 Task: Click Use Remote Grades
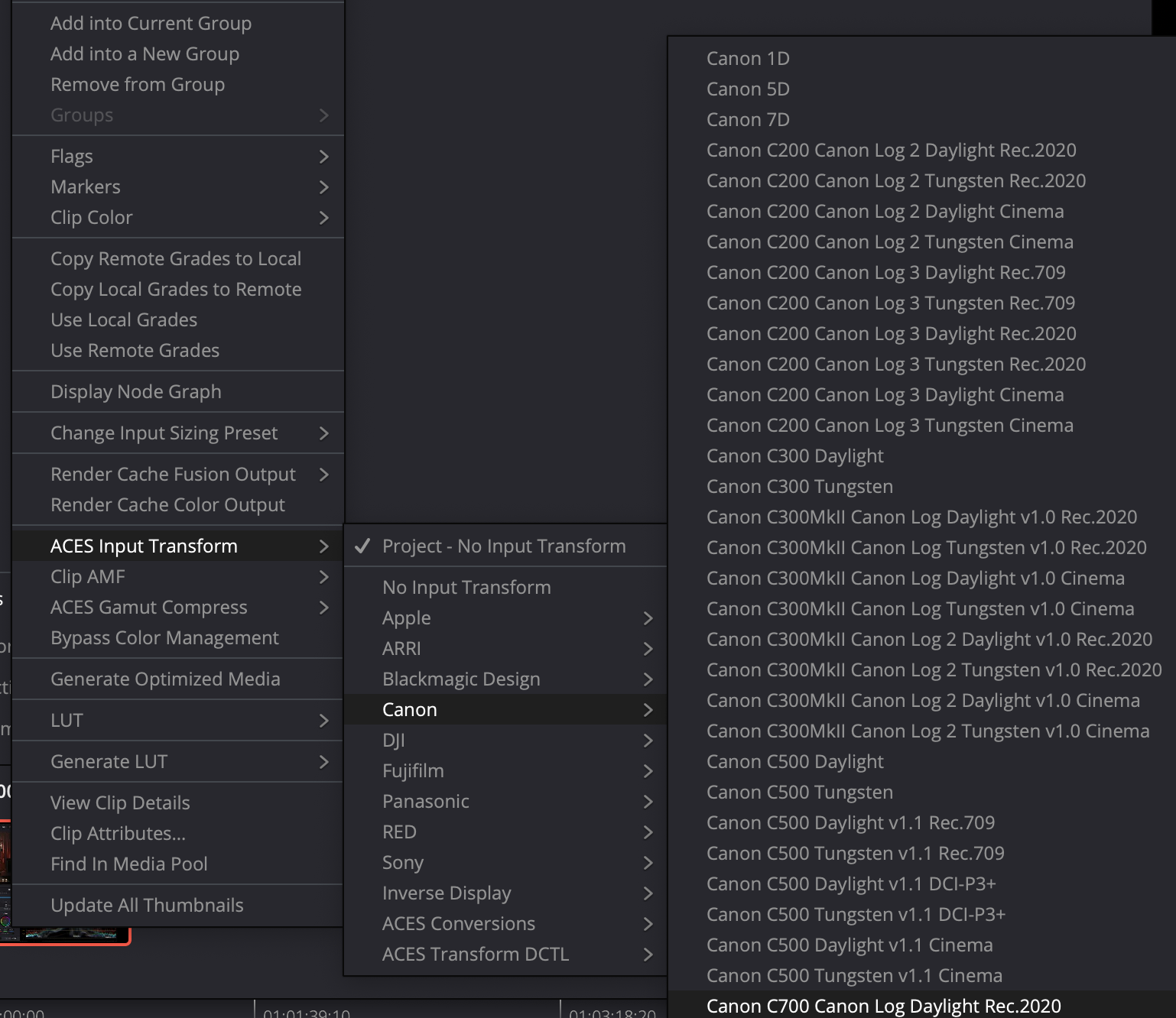click(x=178, y=350)
